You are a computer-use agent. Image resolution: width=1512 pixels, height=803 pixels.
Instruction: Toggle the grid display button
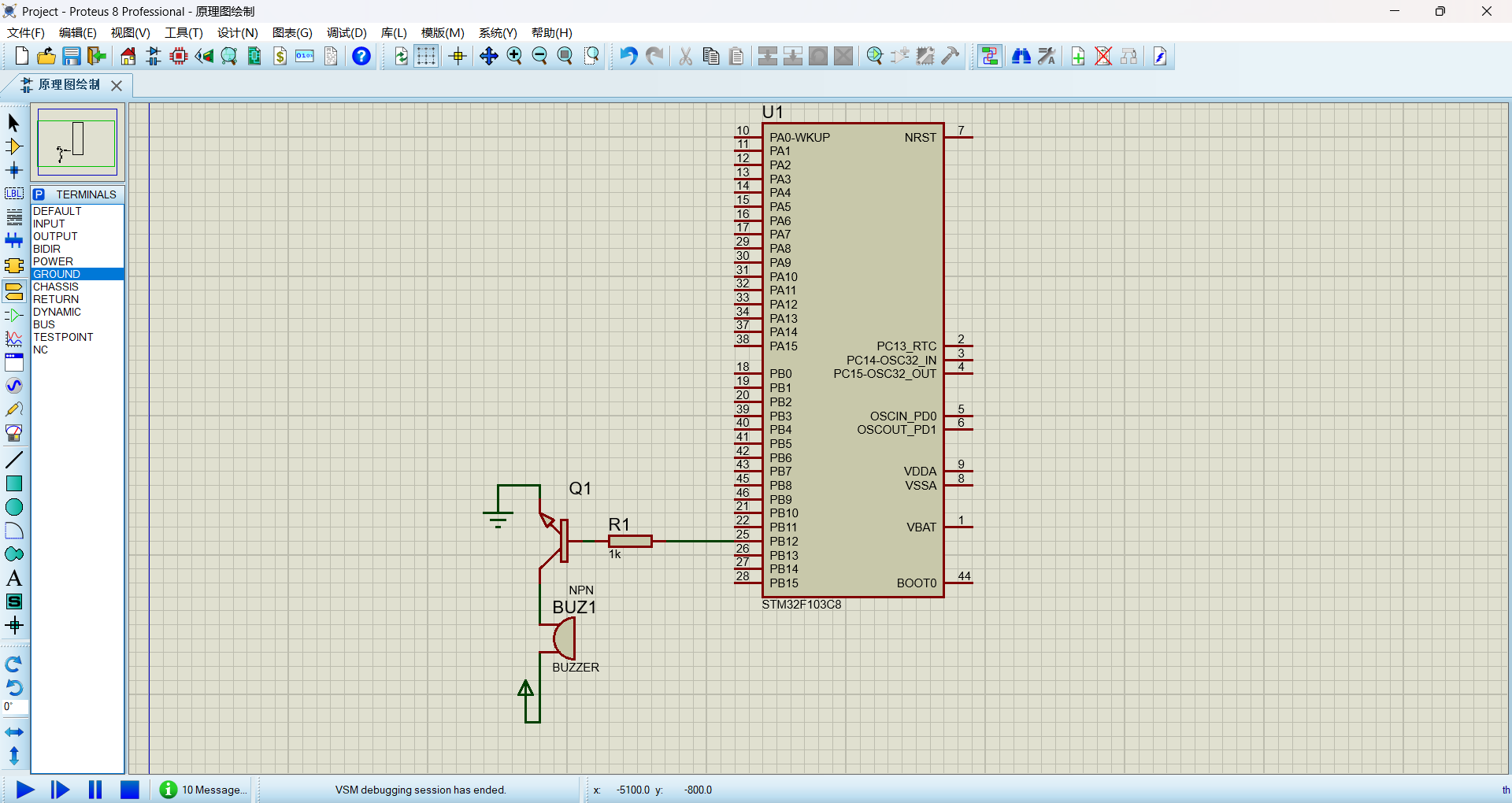(426, 56)
